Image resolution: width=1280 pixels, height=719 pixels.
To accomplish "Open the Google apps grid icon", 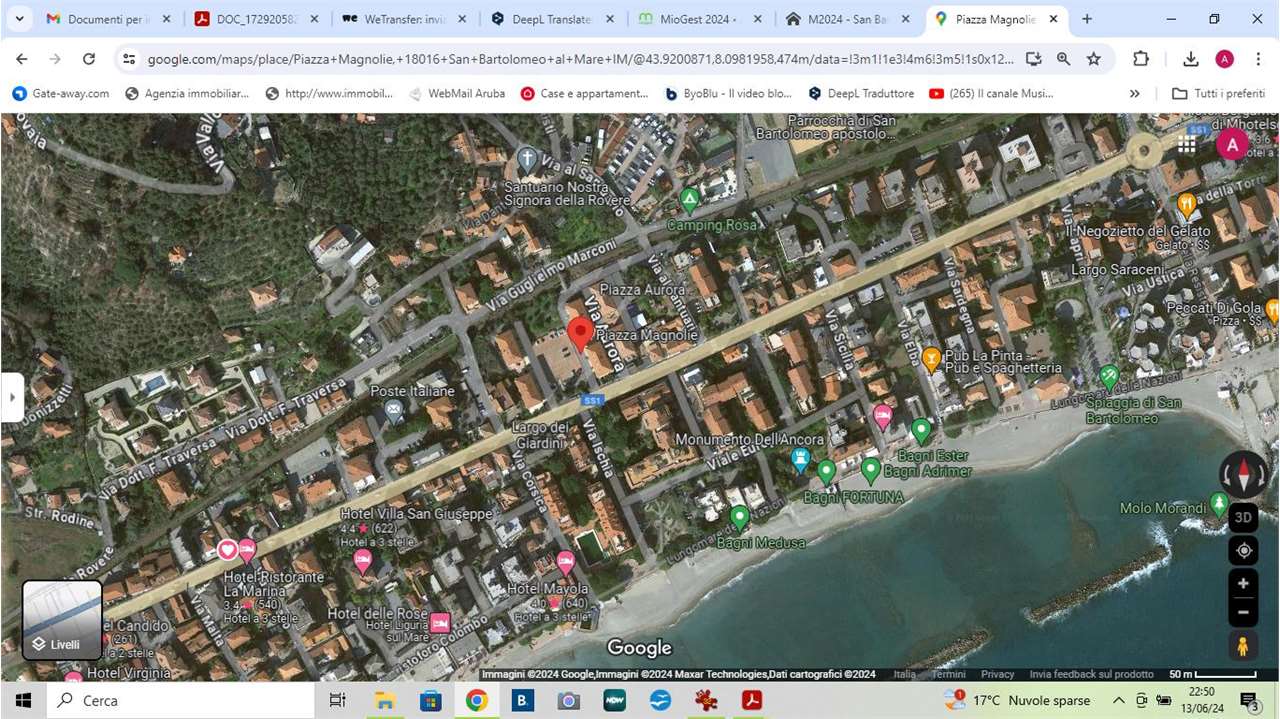I will click(1186, 144).
